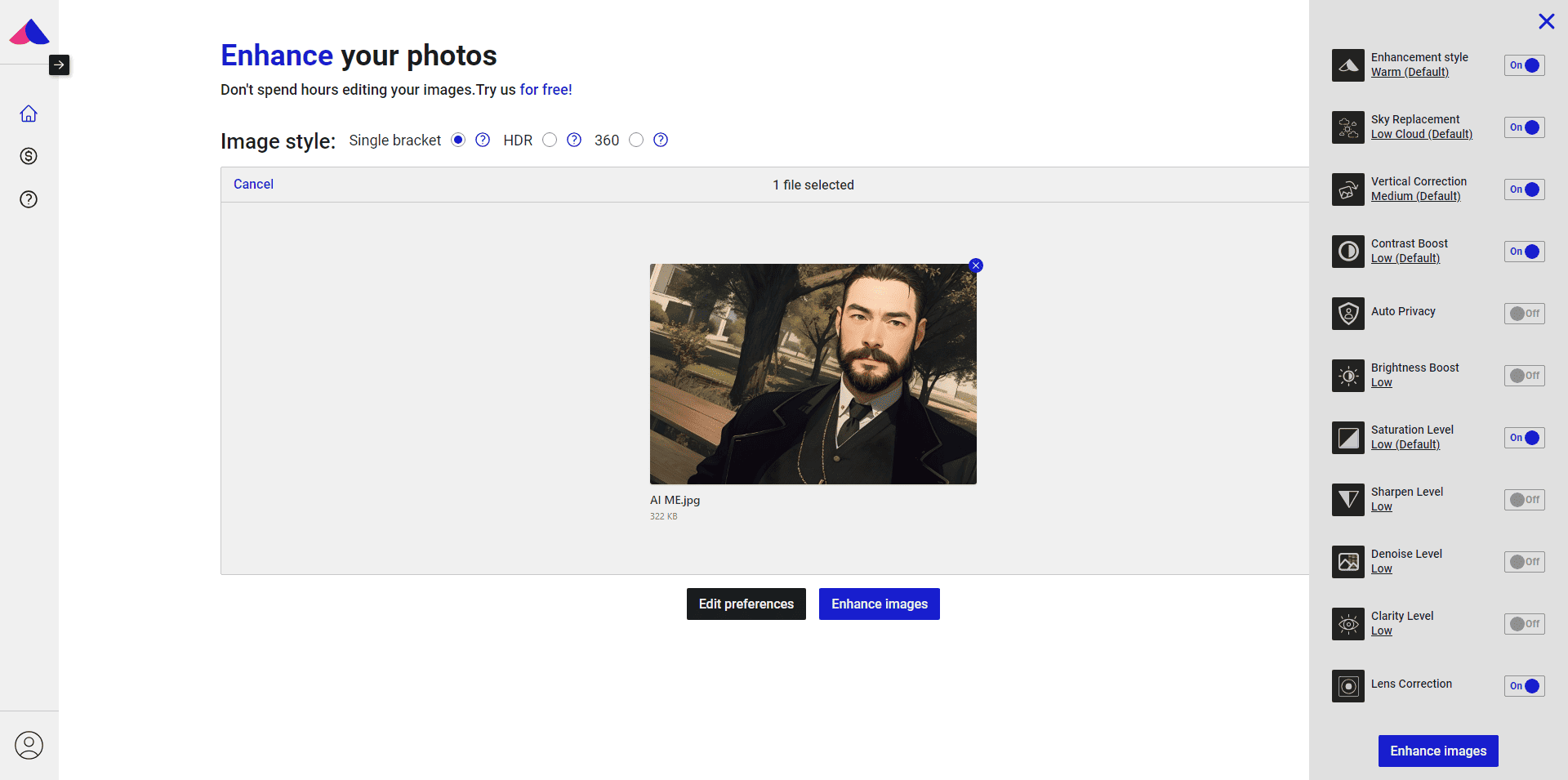Image resolution: width=1568 pixels, height=780 pixels.
Task: Turn off the Sky Replacement toggle
Action: click(x=1524, y=127)
